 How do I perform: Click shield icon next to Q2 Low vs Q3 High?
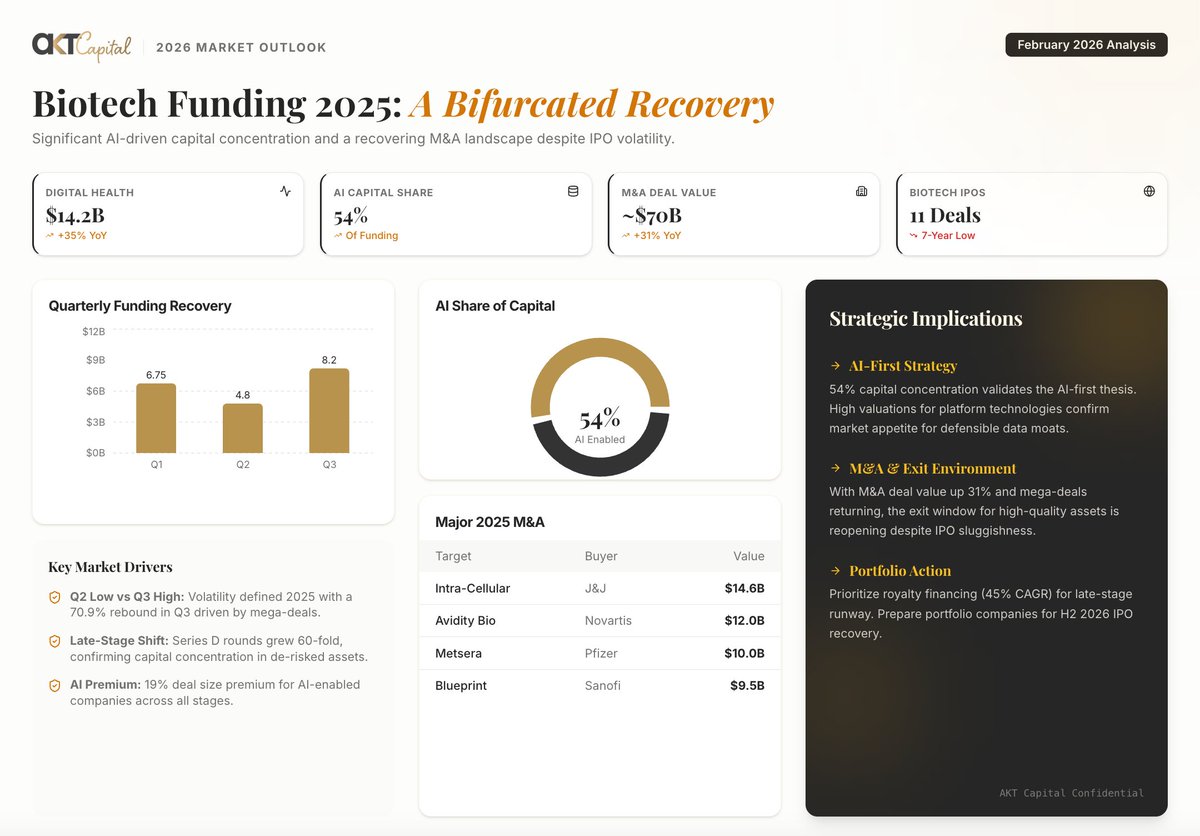click(55, 597)
